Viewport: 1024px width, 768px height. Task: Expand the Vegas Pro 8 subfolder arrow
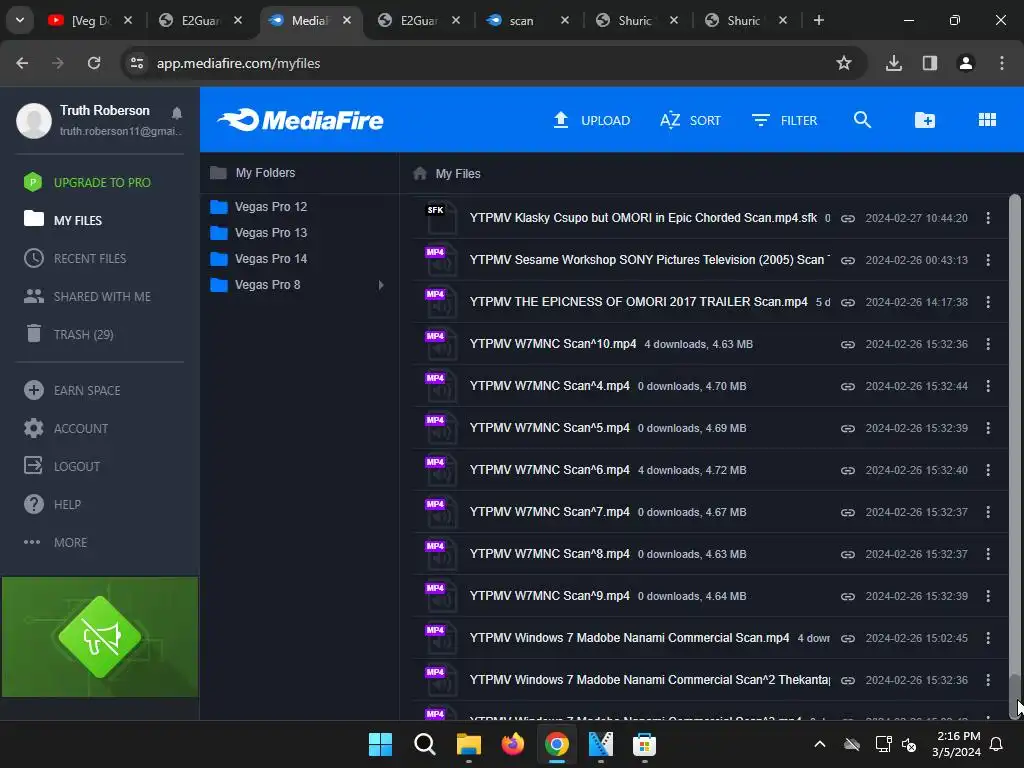point(381,285)
